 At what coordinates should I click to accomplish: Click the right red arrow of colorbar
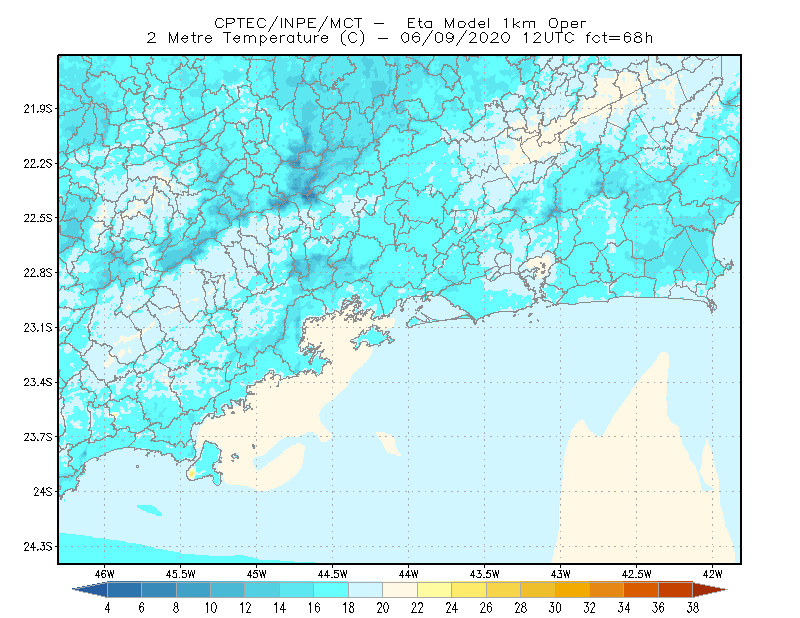pos(710,590)
